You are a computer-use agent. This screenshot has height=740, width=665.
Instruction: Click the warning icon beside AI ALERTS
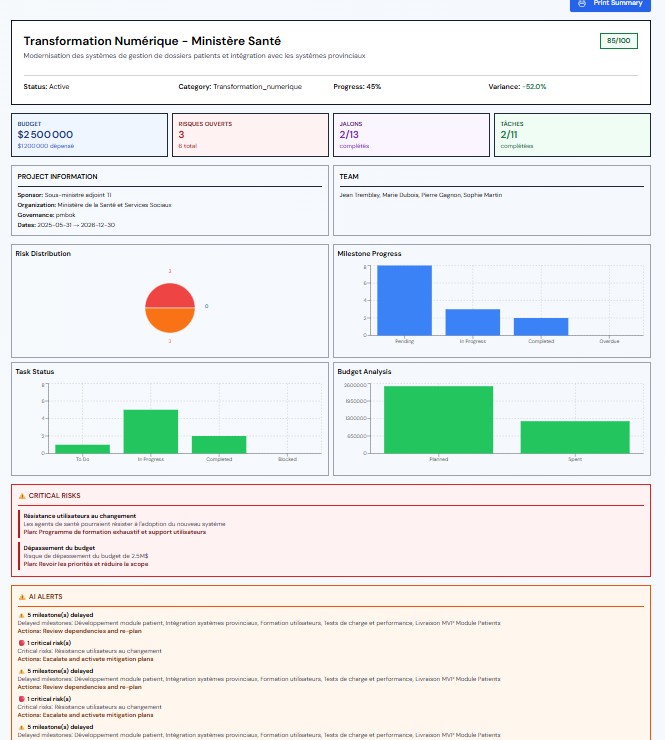point(22,597)
